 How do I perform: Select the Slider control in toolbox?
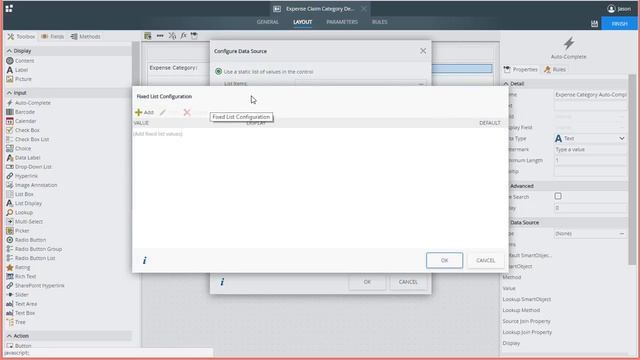[18, 295]
